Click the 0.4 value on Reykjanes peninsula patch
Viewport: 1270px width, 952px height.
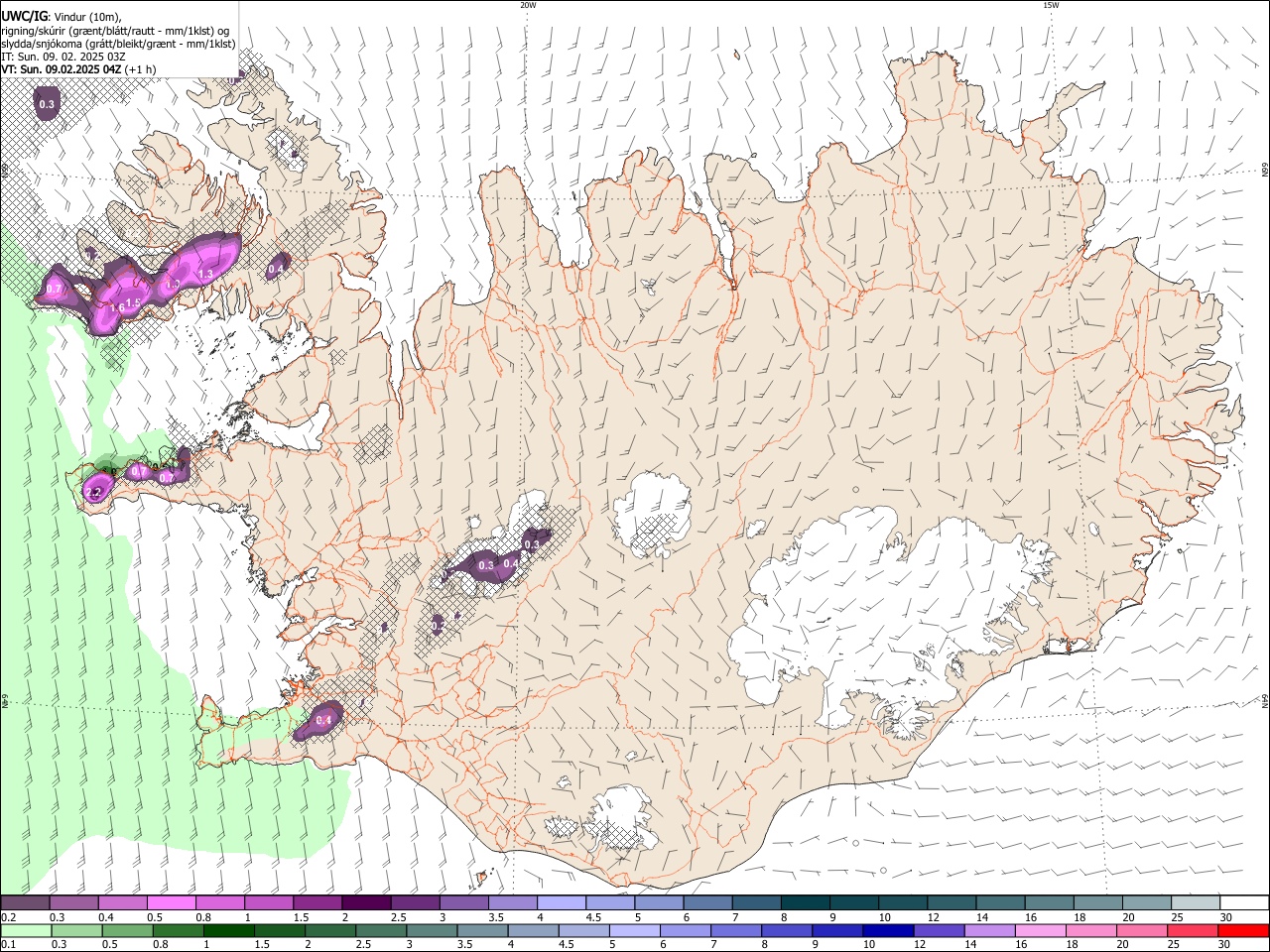pos(323,720)
